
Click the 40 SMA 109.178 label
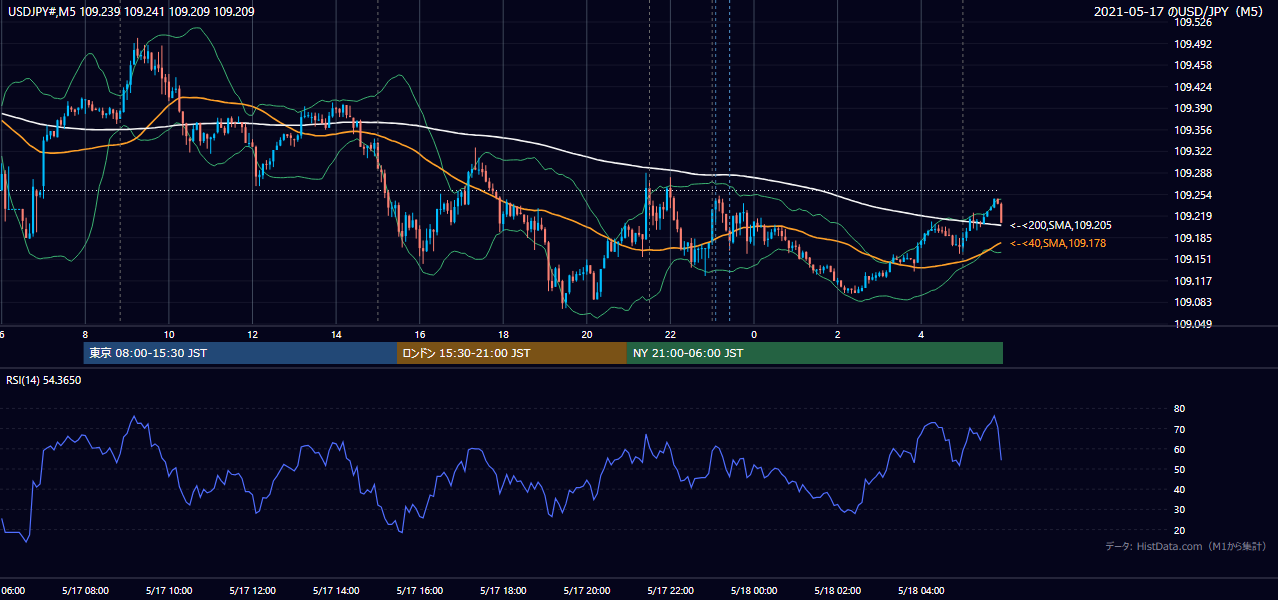(x=1058, y=243)
